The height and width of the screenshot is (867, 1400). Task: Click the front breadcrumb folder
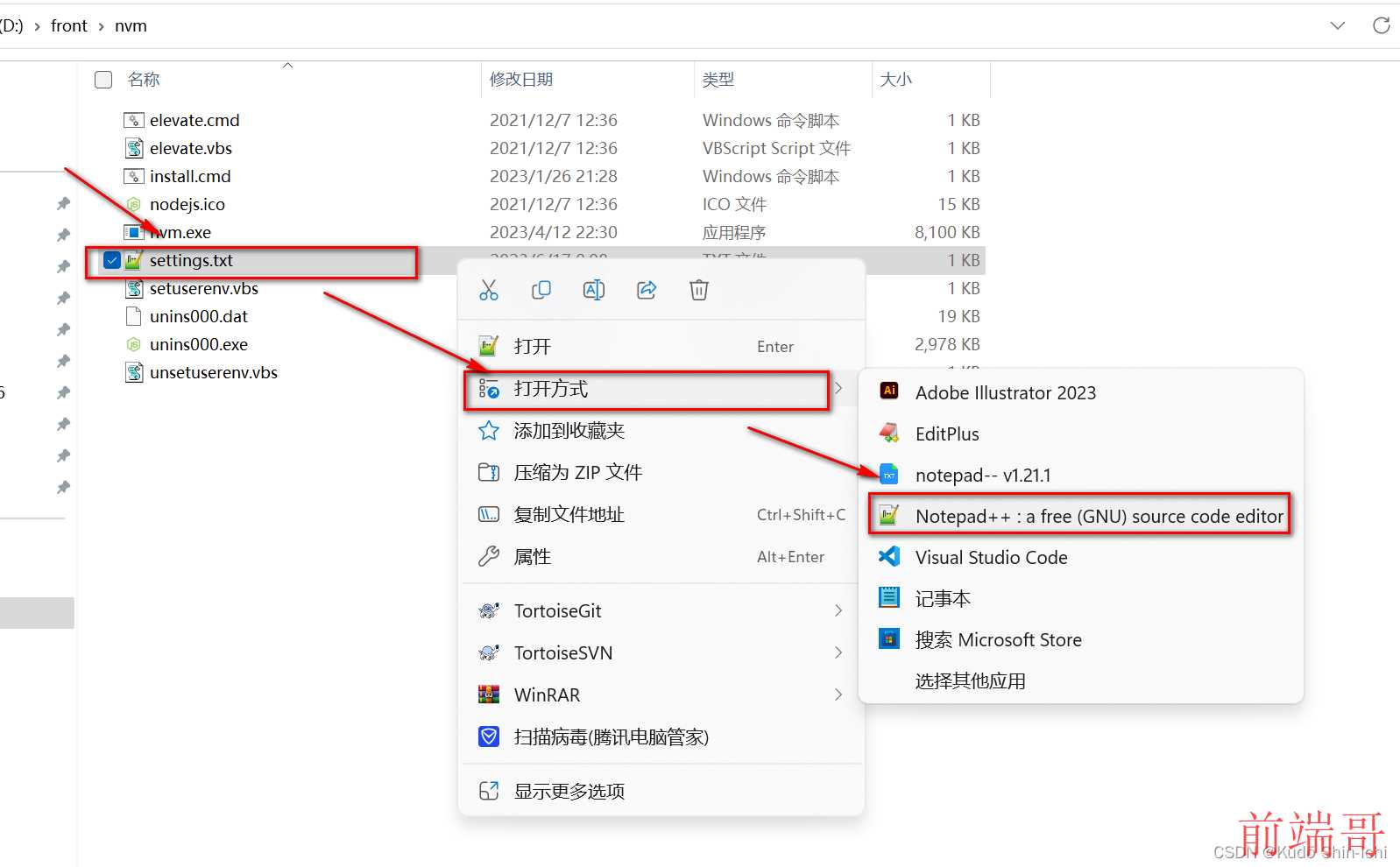click(69, 26)
